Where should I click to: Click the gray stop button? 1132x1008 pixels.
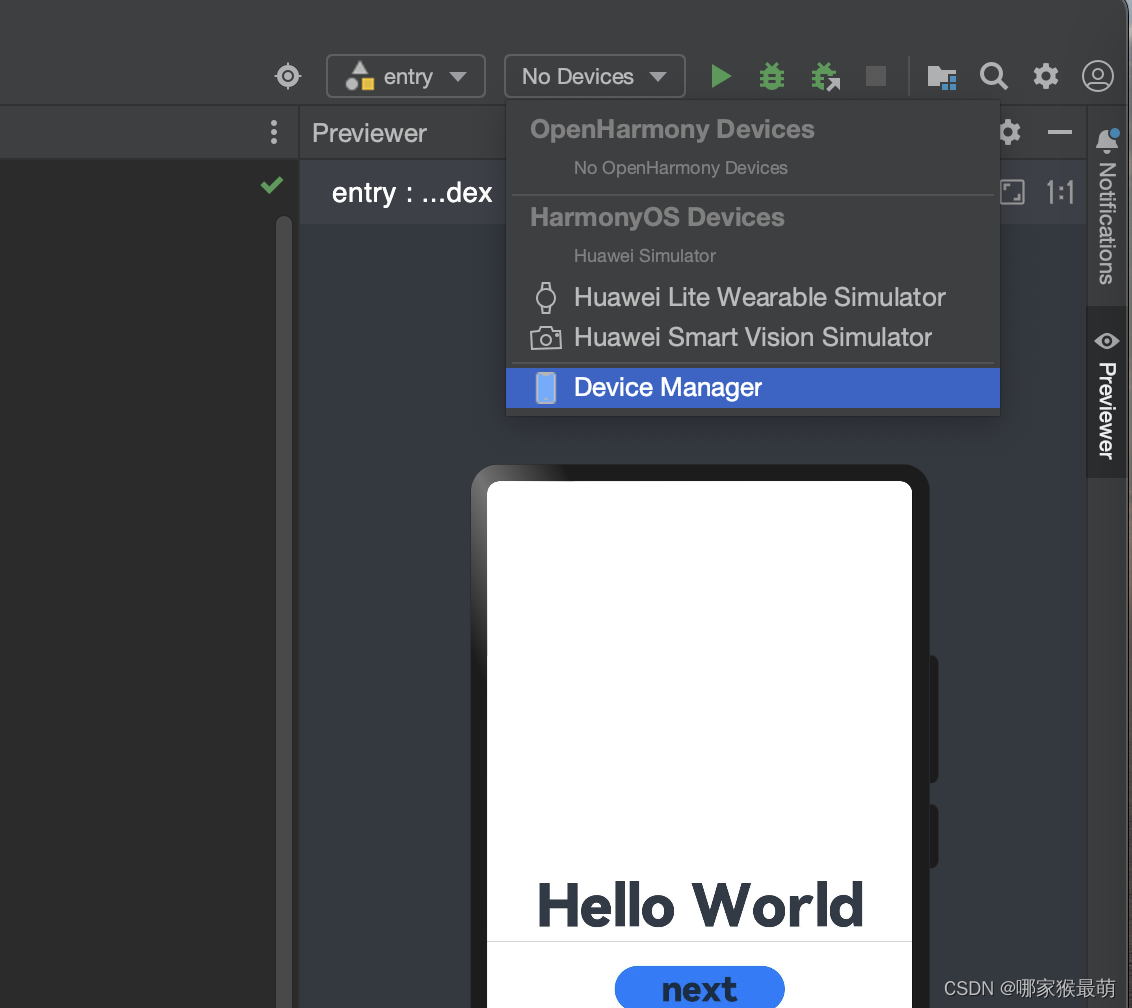coord(876,76)
